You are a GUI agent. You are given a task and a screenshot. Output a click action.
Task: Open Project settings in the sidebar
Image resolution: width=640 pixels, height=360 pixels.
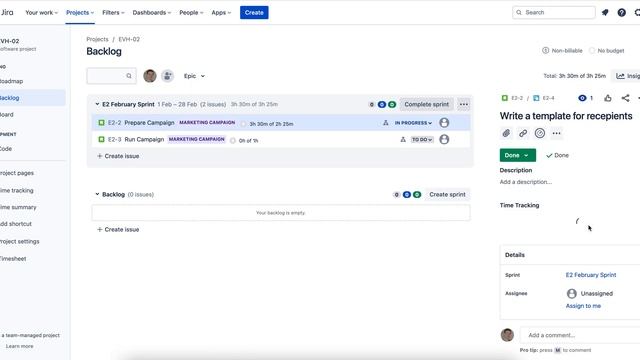point(20,242)
